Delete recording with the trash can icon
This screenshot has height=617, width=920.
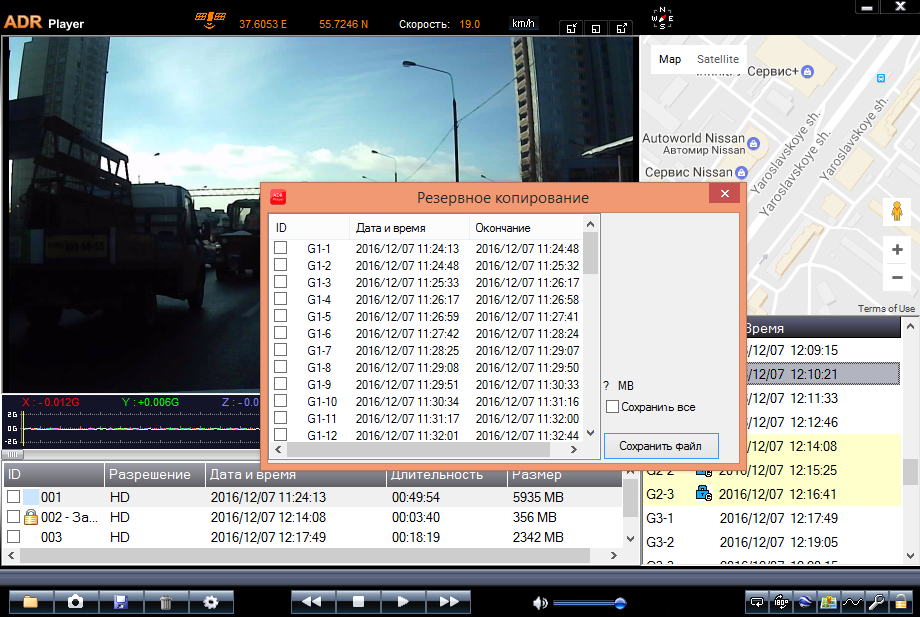pos(165,602)
